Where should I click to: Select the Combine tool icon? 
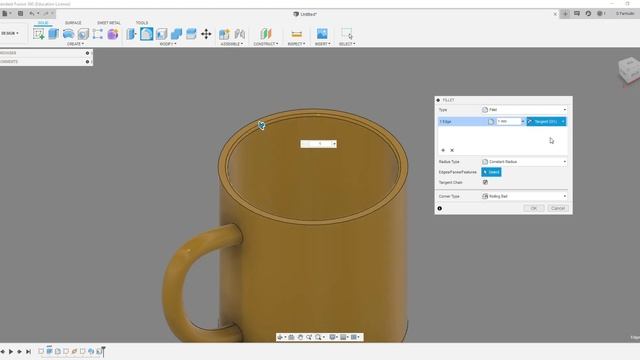coord(176,34)
